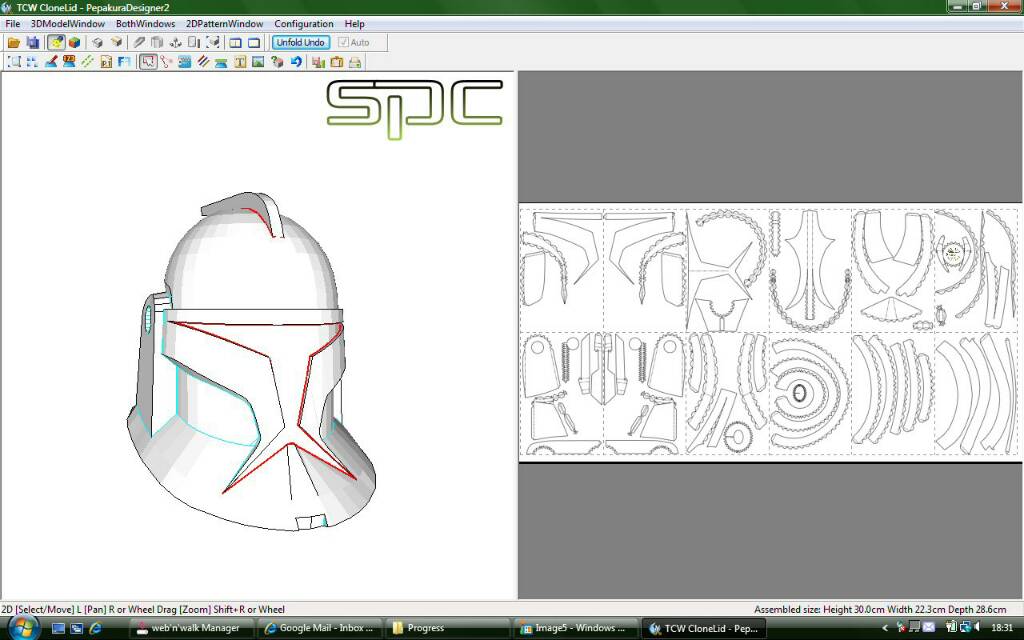1024x640 pixels.
Task: Open the Help menu
Action: [354, 24]
